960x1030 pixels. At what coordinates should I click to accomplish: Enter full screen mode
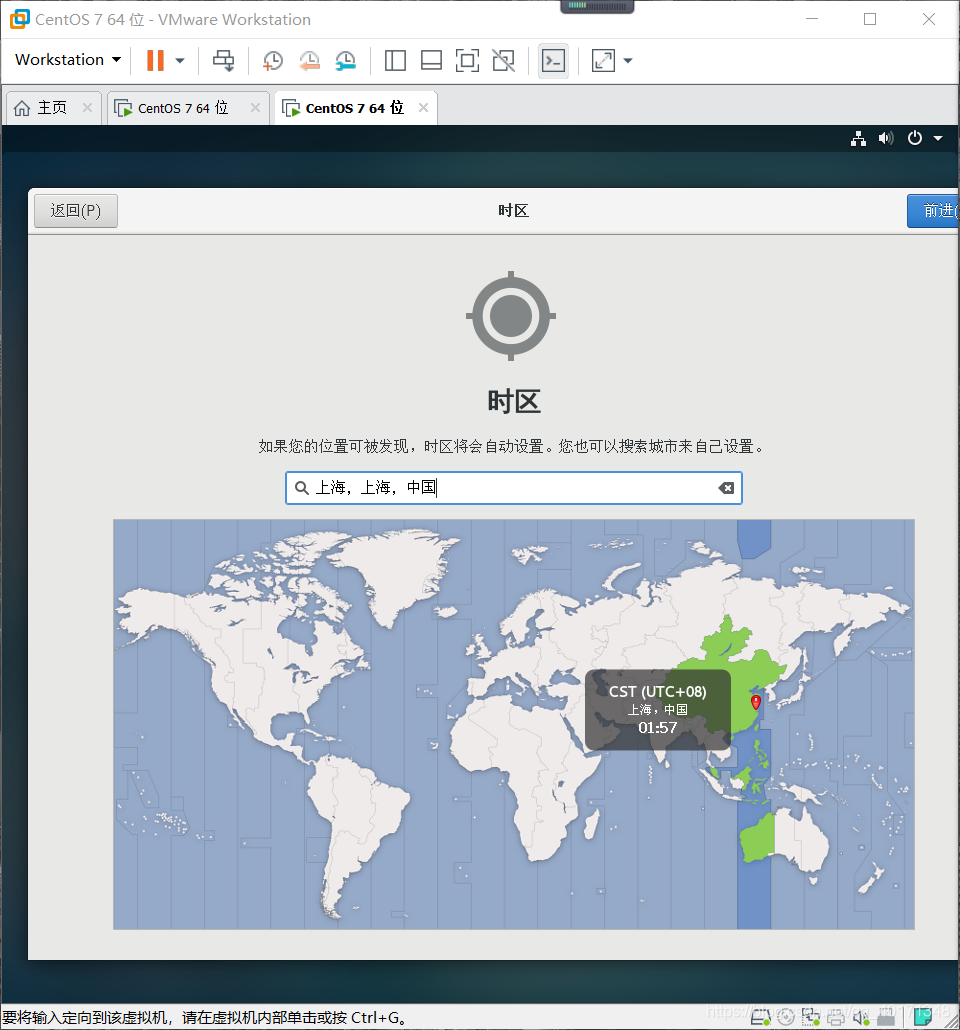pyautogui.click(x=467, y=60)
